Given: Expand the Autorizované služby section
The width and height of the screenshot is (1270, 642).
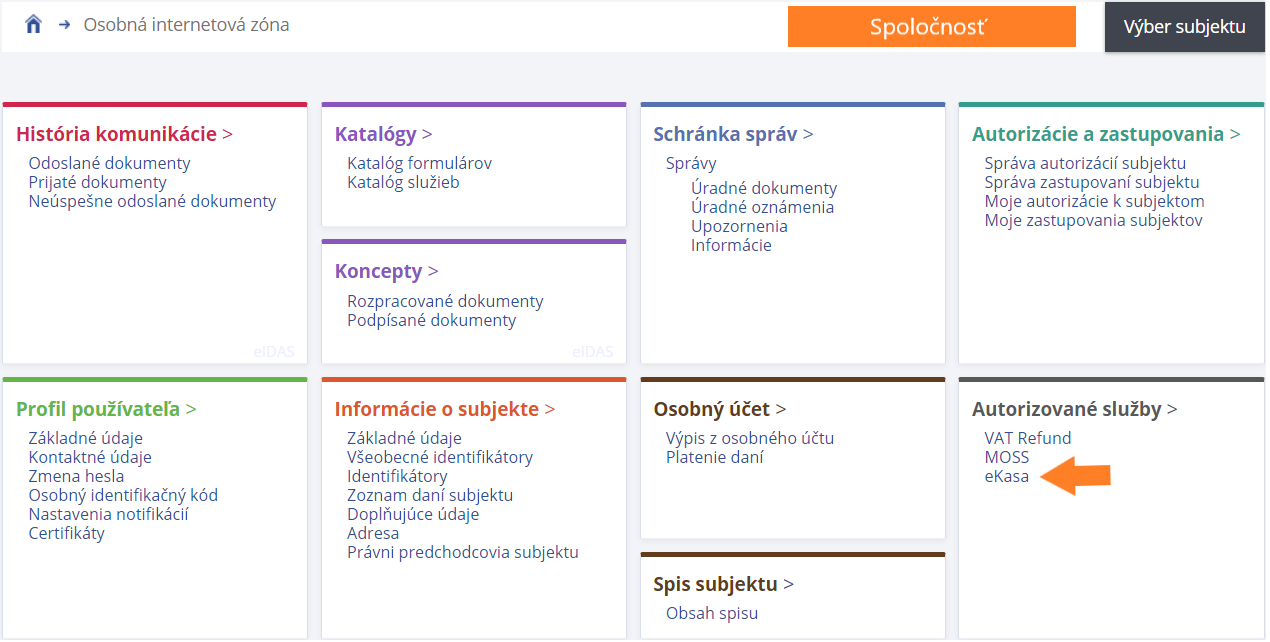Looking at the screenshot, I should pos(1068,408).
